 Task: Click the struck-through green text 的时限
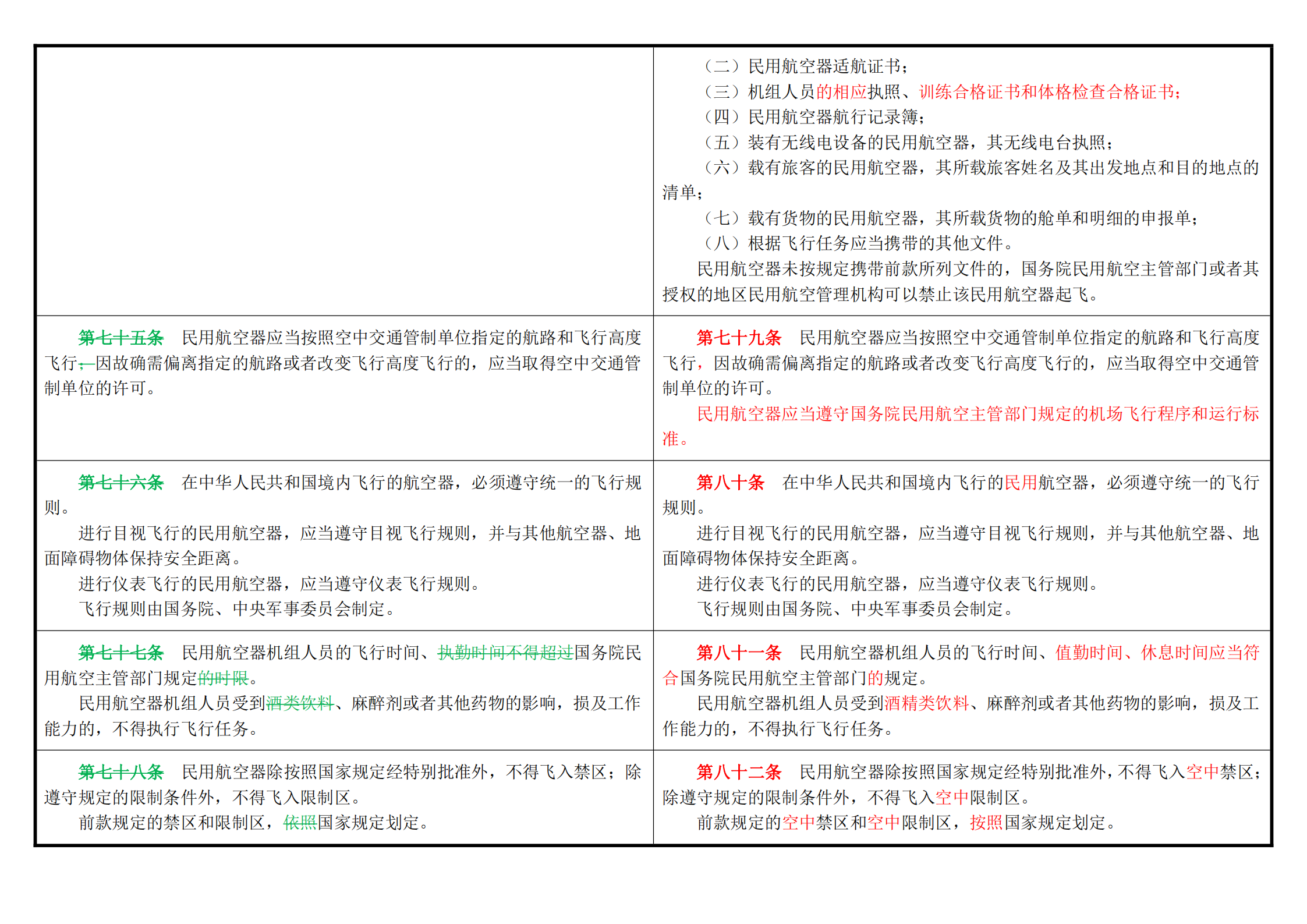(224, 678)
